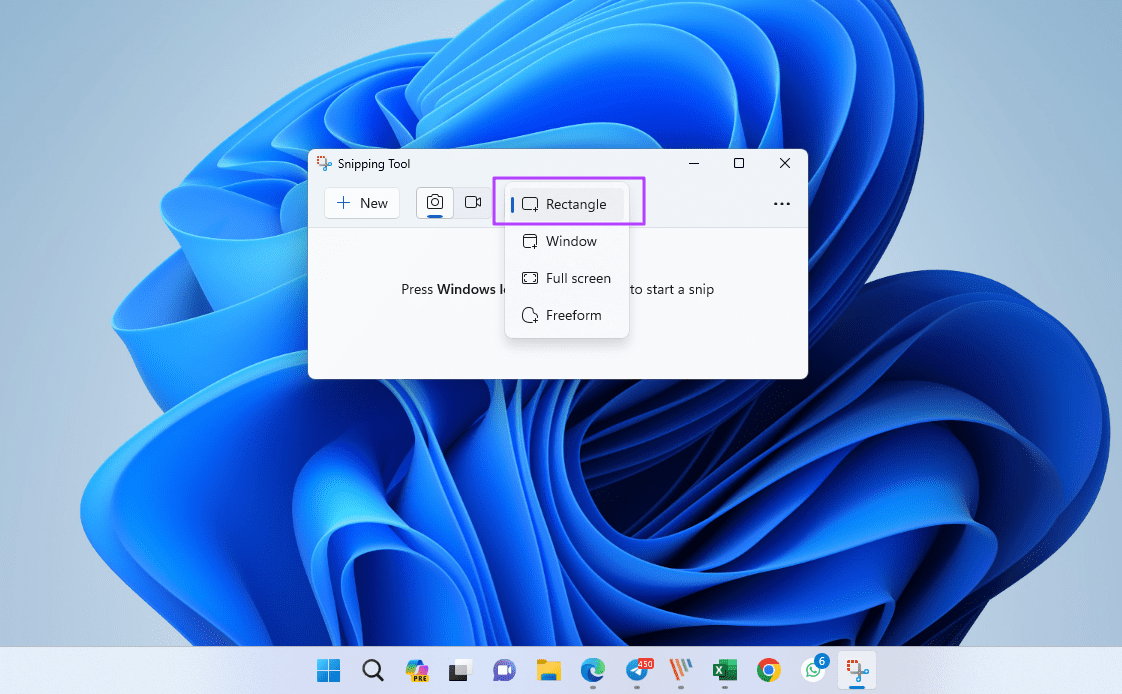Choose Full screen snip from the mode list
Screen dimensions: 1122x694
coord(566,278)
